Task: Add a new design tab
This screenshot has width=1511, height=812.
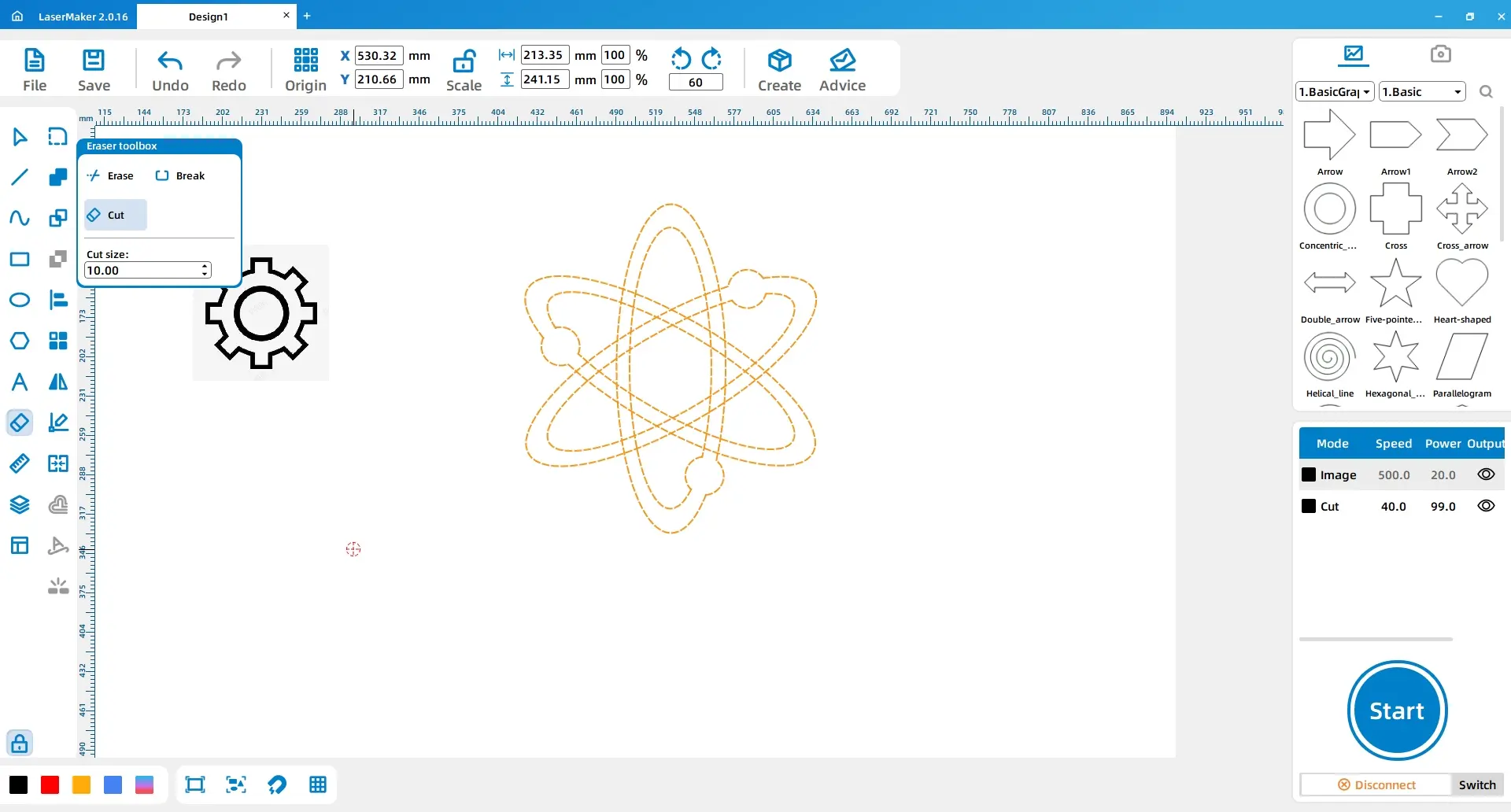Action: (x=307, y=16)
